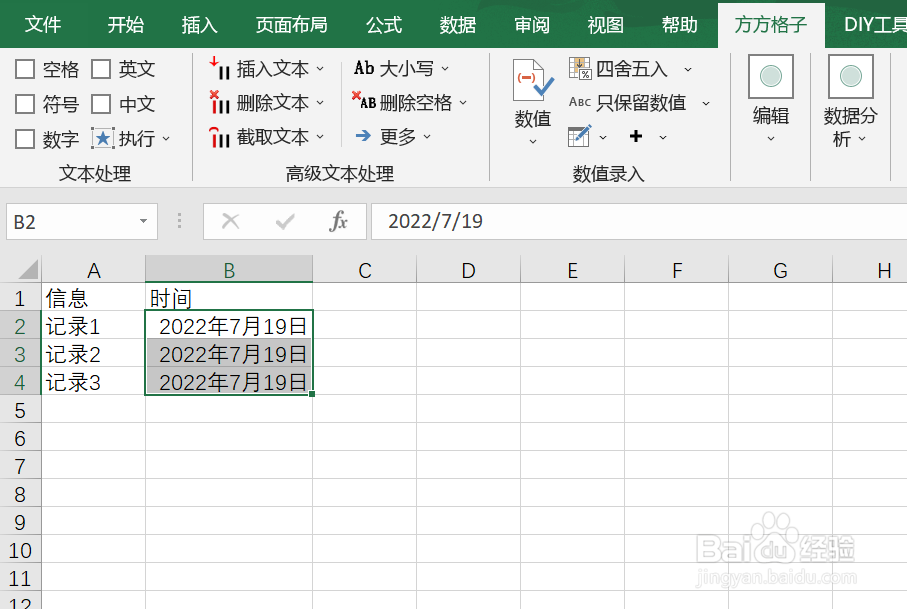Viewport: 907px width, 609px height.
Task: Expand the 执行 dropdown arrow
Action: tap(166, 139)
